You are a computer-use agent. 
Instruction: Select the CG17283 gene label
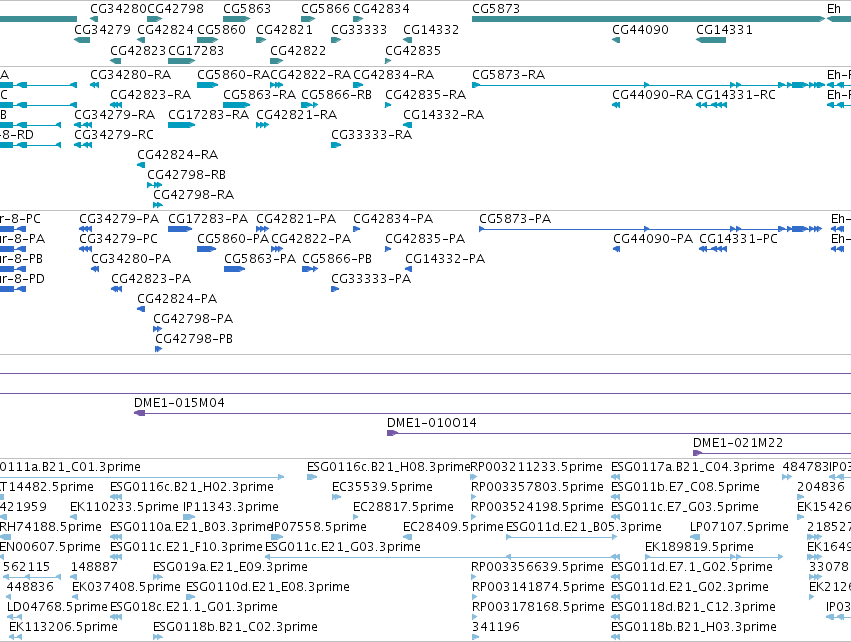196,50
